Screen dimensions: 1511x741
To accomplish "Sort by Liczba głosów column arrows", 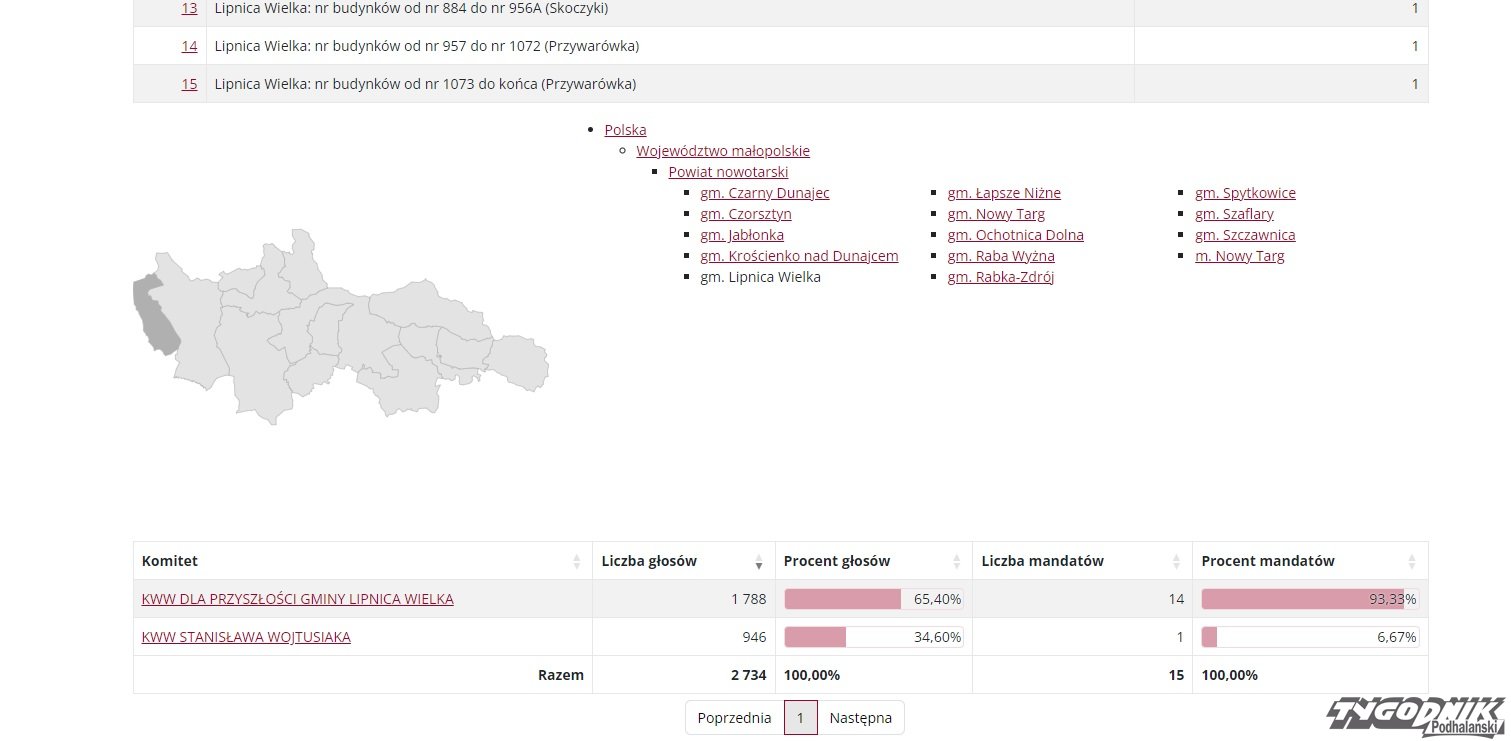I will pos(759,561).
